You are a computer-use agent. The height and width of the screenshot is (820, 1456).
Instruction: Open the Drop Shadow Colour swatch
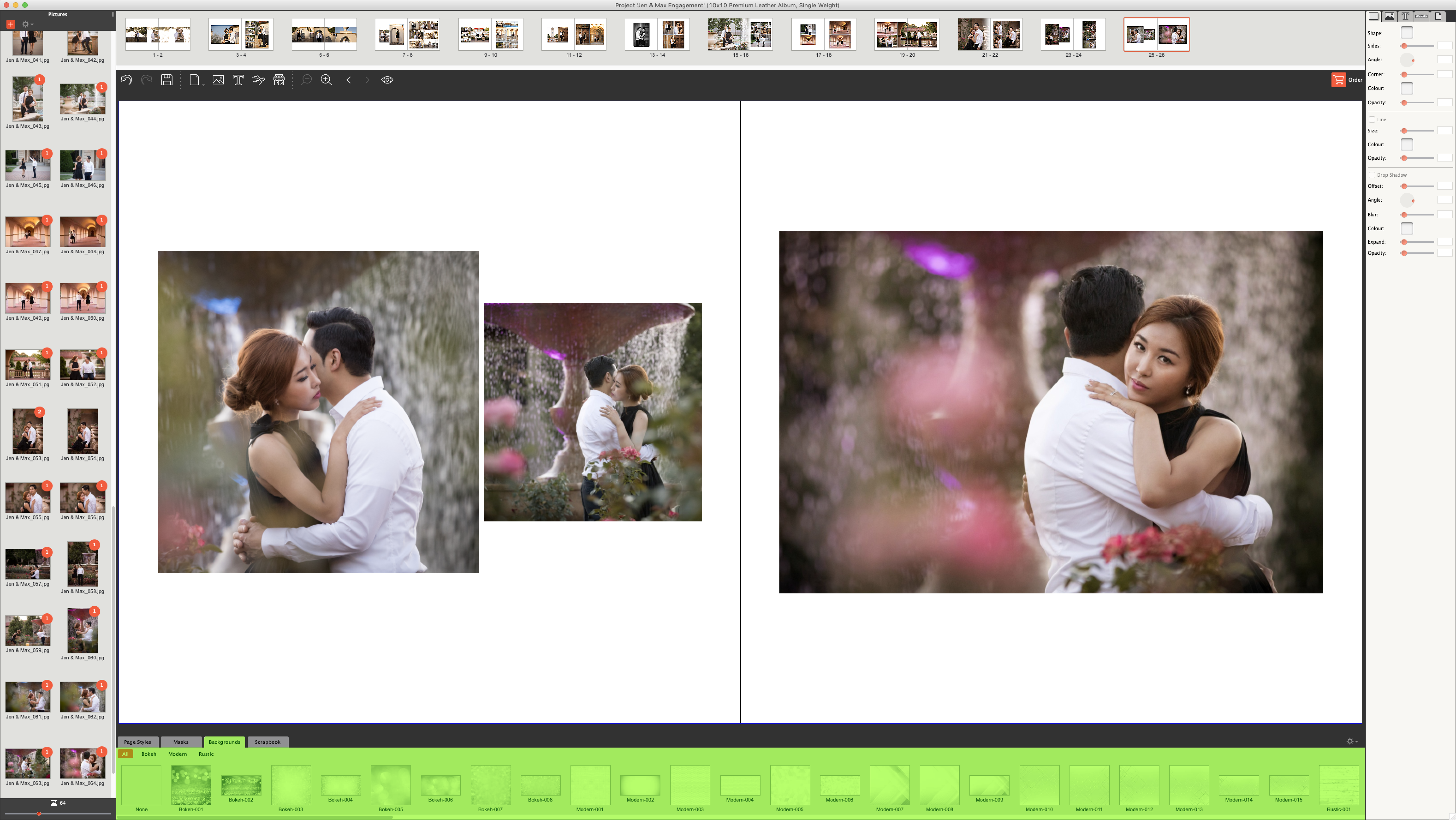(x=1407, y=228)
